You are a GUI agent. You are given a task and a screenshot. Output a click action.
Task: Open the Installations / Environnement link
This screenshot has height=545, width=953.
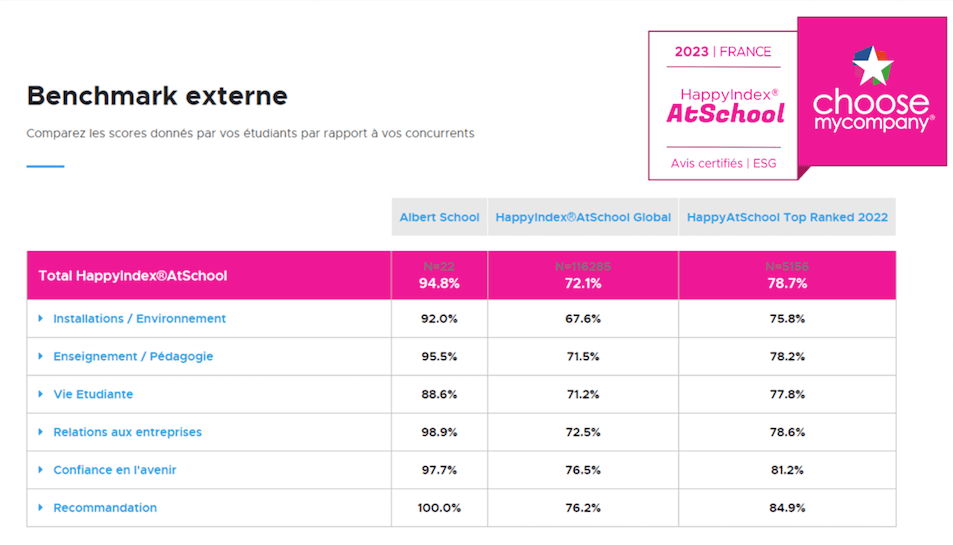click(139, 319)
